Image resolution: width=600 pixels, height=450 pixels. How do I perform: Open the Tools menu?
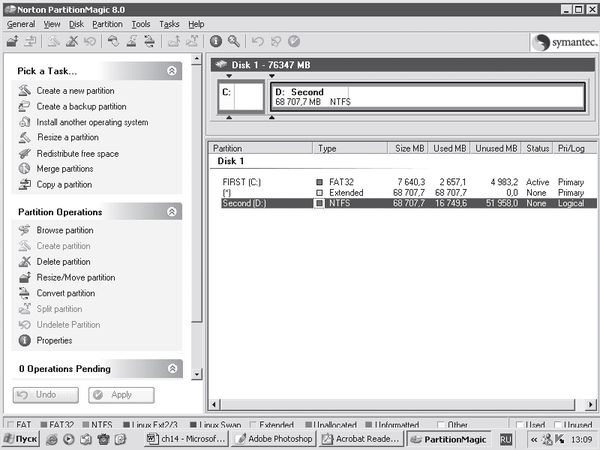[141, 24]
